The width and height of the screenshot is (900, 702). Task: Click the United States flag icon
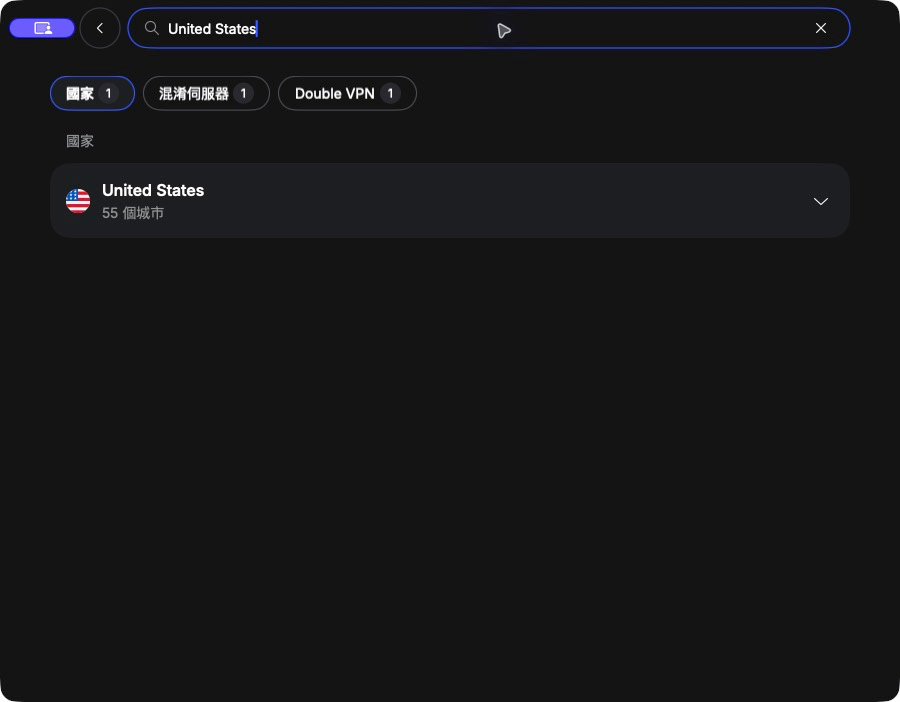tap(78, 201)
